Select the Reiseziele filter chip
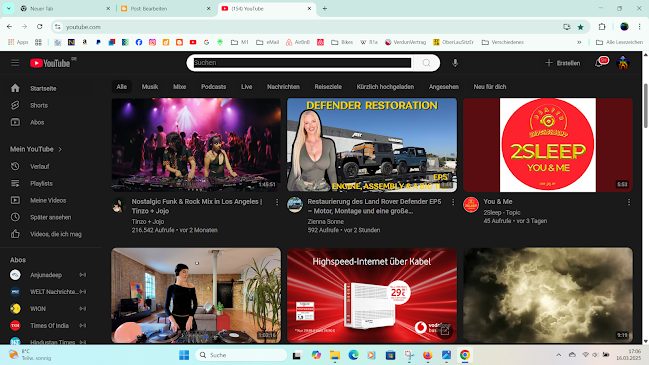The image size is (649, 365). pos(328,86)
